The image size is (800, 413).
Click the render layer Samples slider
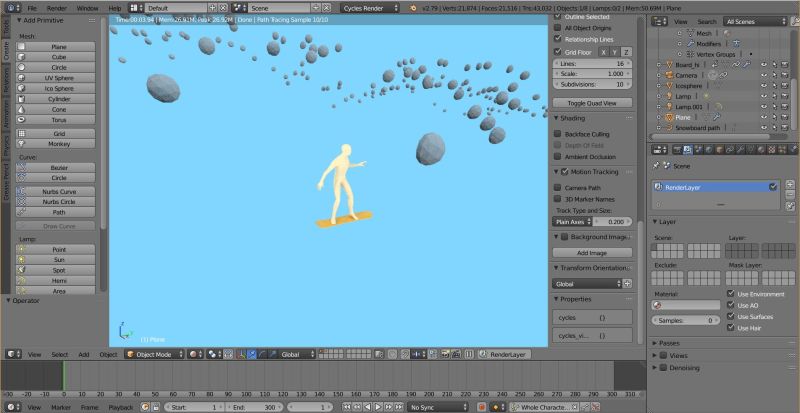pyautogui.click(x=686, y=320)
